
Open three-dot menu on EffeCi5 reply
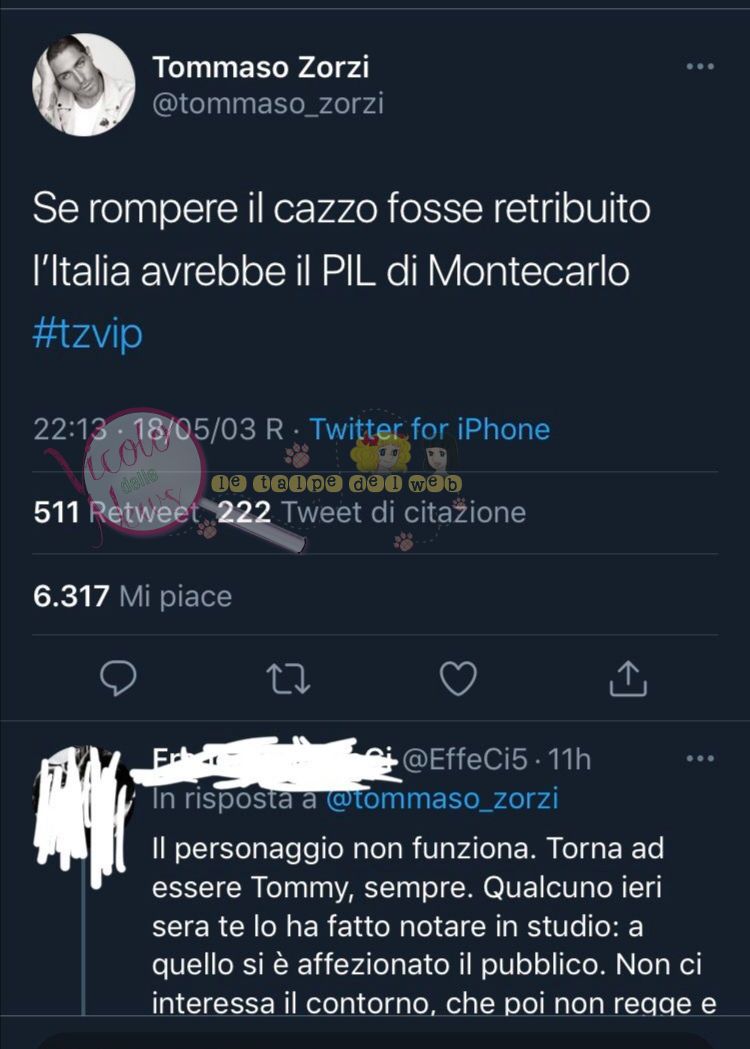(700, 759)
